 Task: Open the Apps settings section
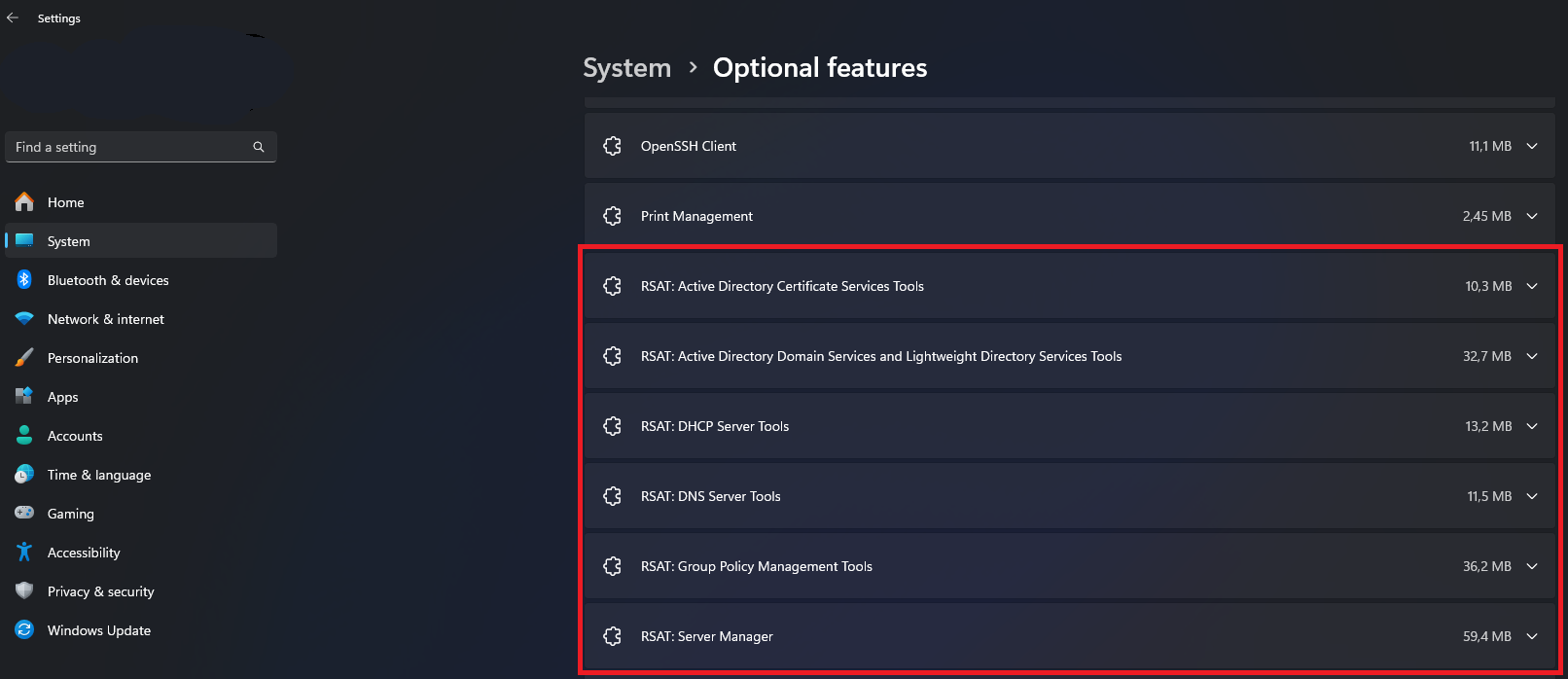point(141,396)
